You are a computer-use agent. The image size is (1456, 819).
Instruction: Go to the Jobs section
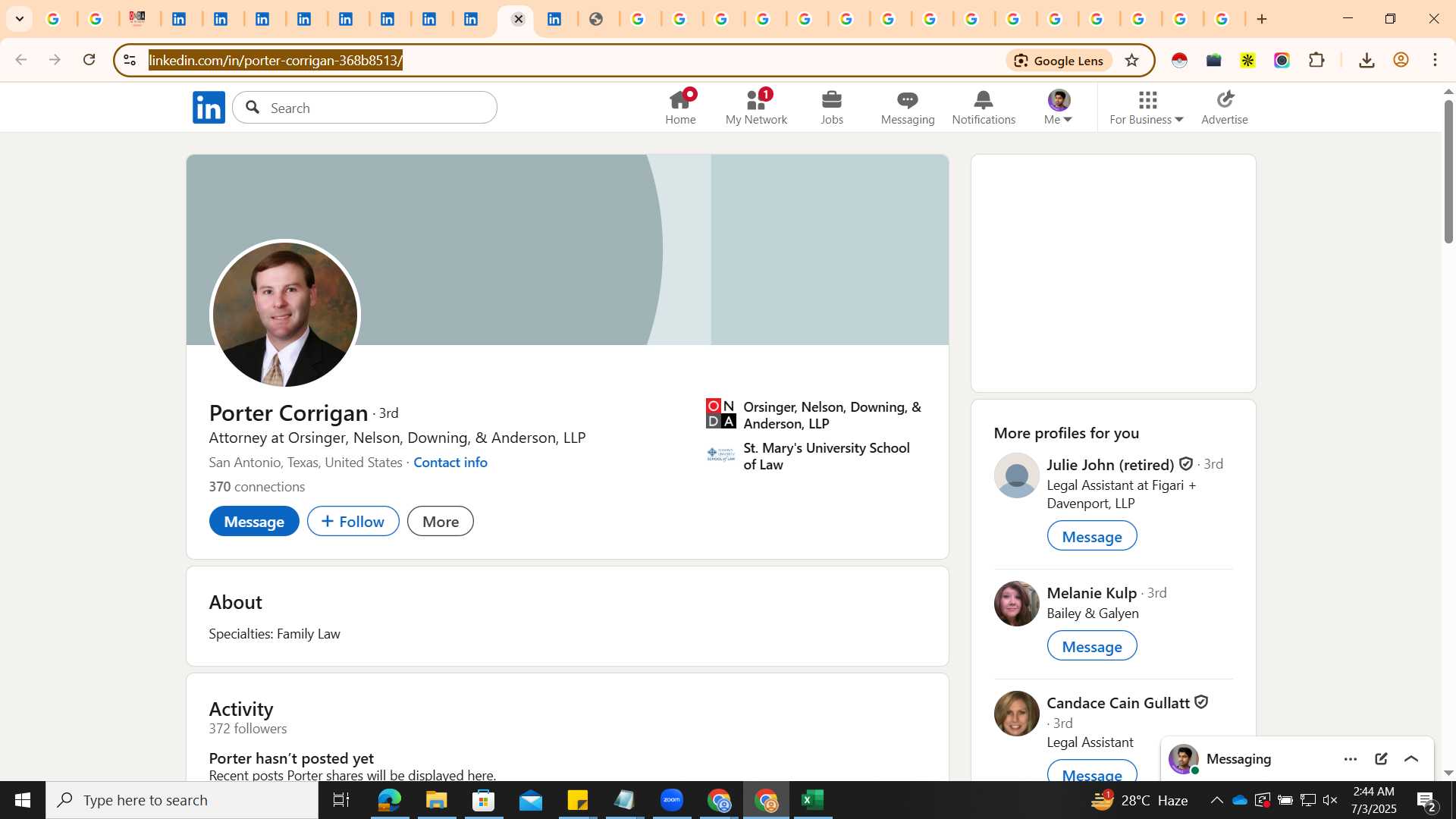(x=832, y=107)
